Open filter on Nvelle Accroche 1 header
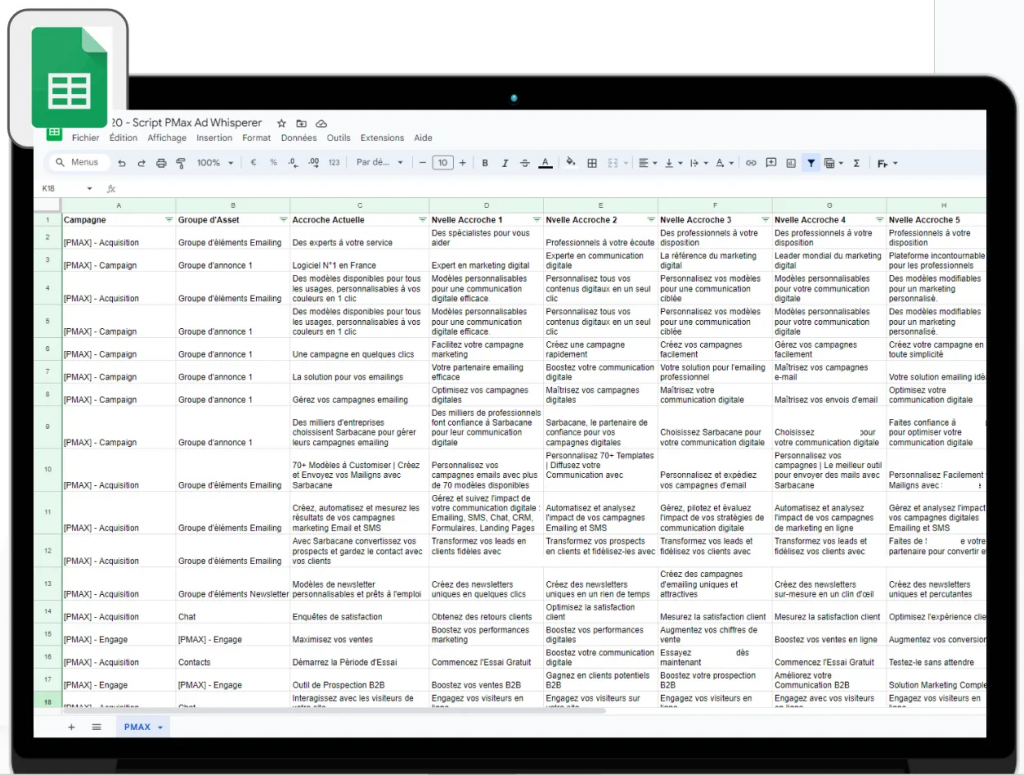The width and height of the screenshot is (1024, 775). (x=537, y=219)
